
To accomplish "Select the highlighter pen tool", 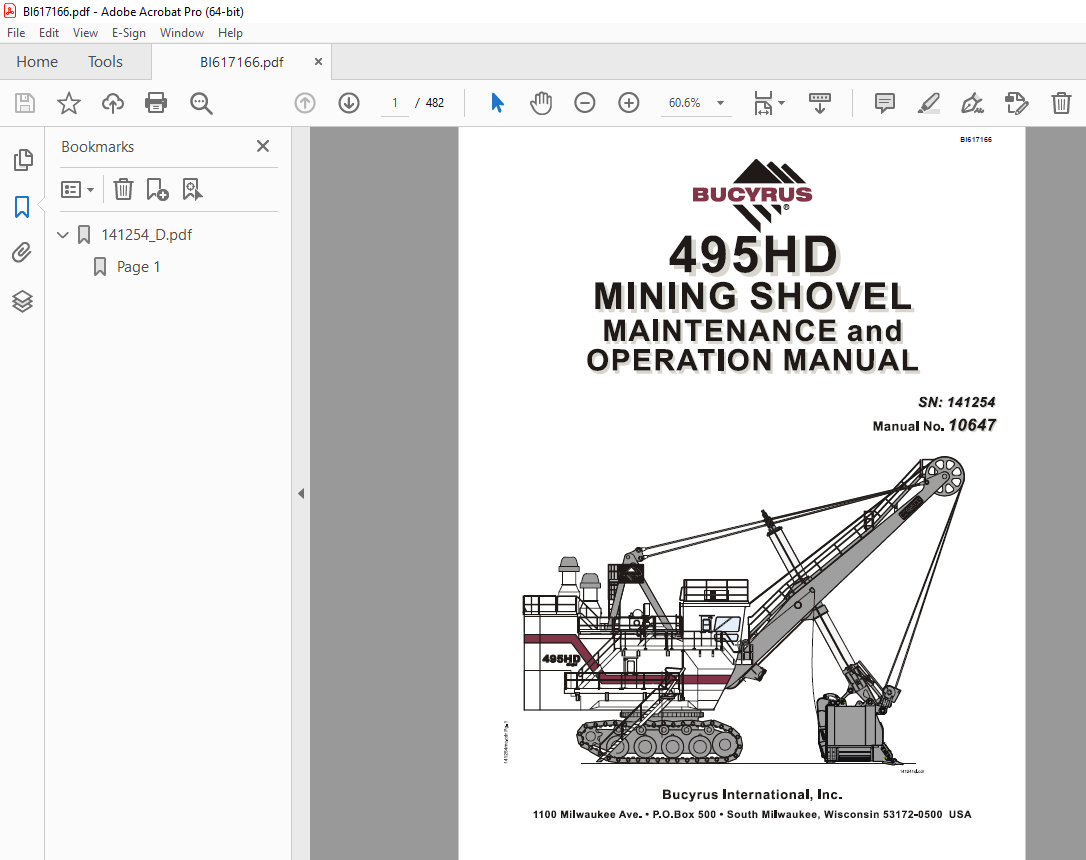I will tap(928, 103).
